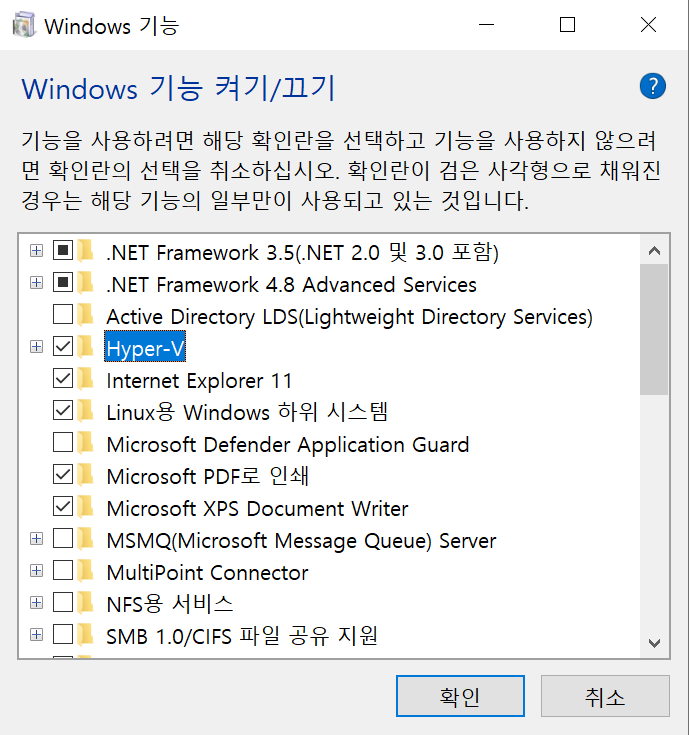Click the Windows Features title bar icon

click(24, 25)
